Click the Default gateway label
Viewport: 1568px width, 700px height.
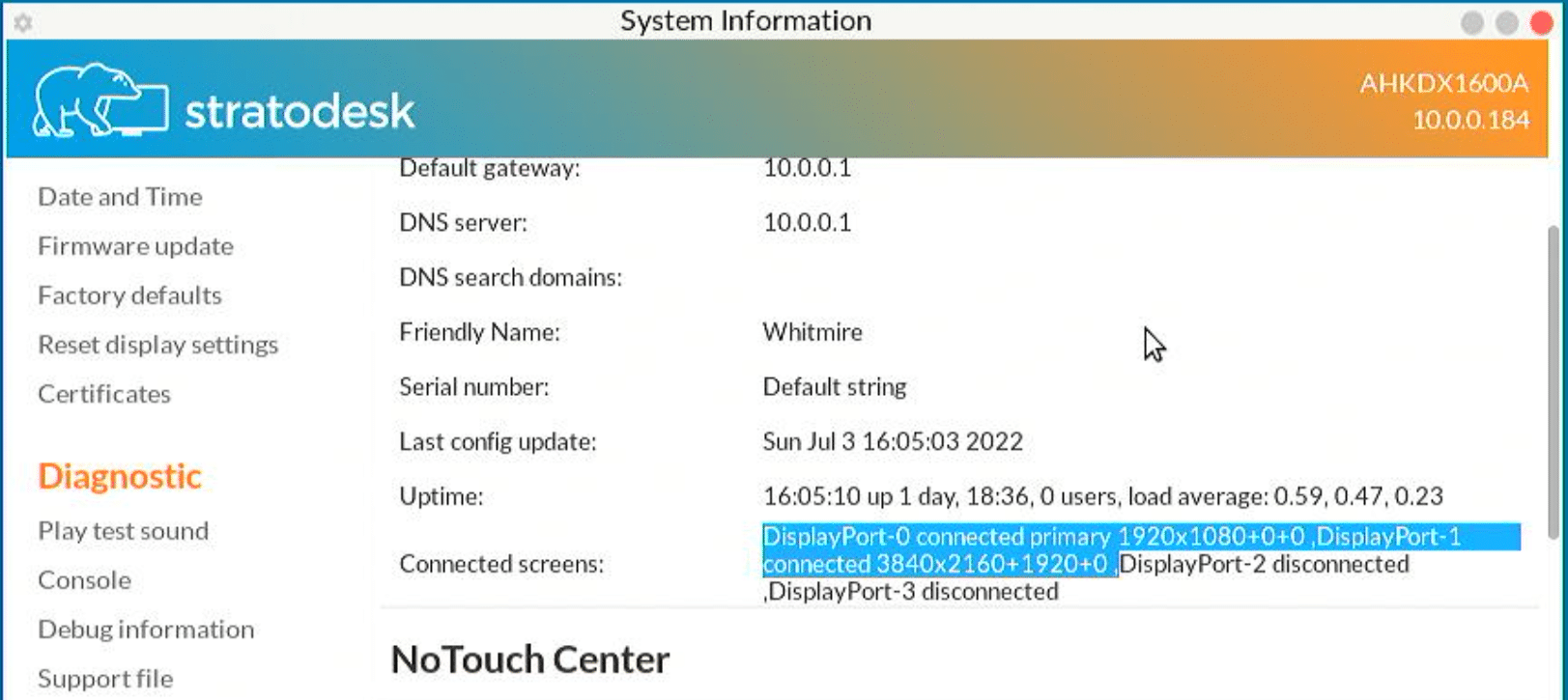pyautogui.click(x=489, y=168)
